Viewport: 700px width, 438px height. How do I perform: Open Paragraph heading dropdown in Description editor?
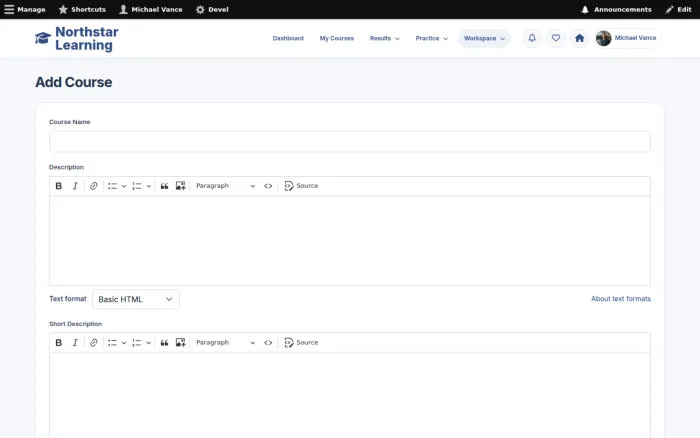point(225,186)
